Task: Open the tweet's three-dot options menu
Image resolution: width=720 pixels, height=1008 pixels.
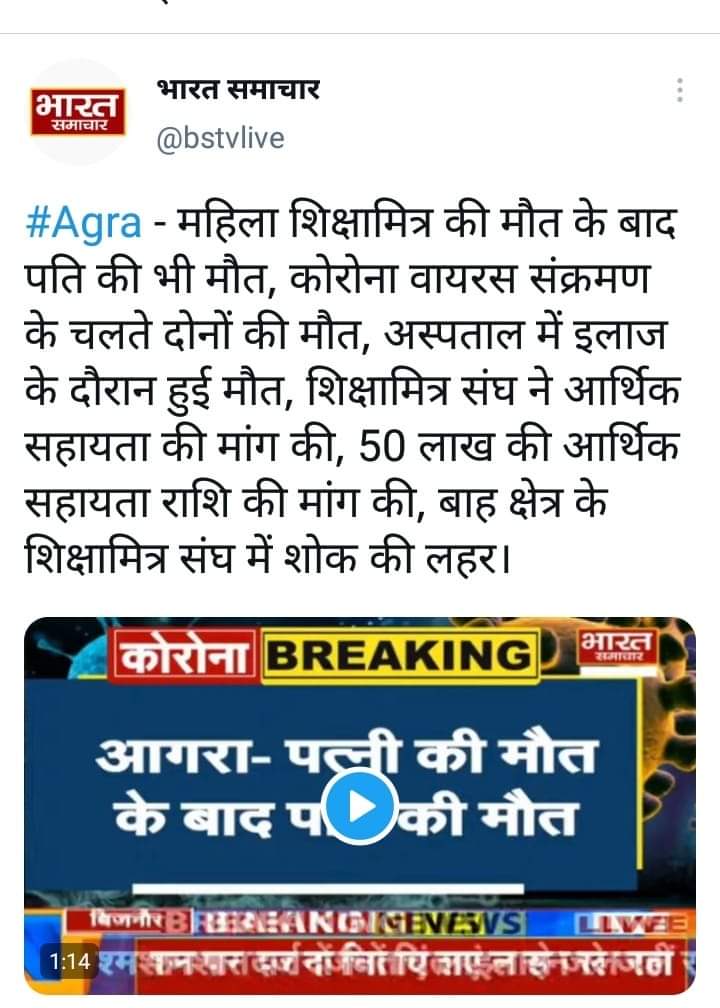Action: point(680,90)
